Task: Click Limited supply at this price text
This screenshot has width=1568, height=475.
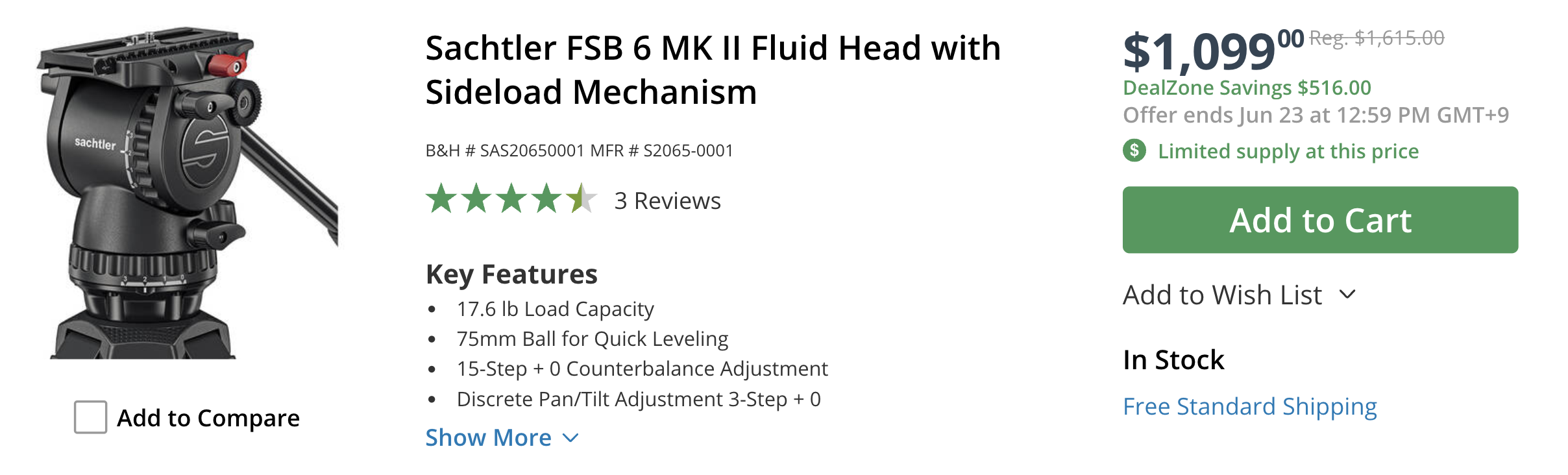Action: click(x=1288, y=152)
